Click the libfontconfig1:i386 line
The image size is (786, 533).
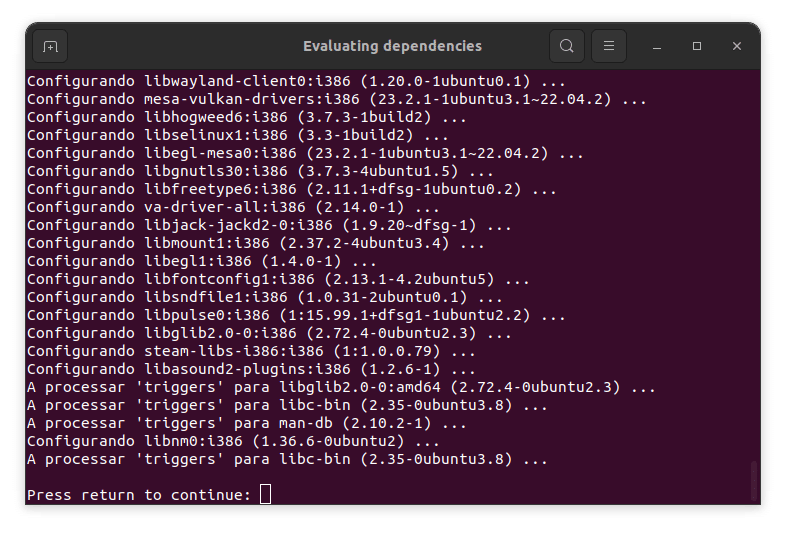[x=278, y=279]
